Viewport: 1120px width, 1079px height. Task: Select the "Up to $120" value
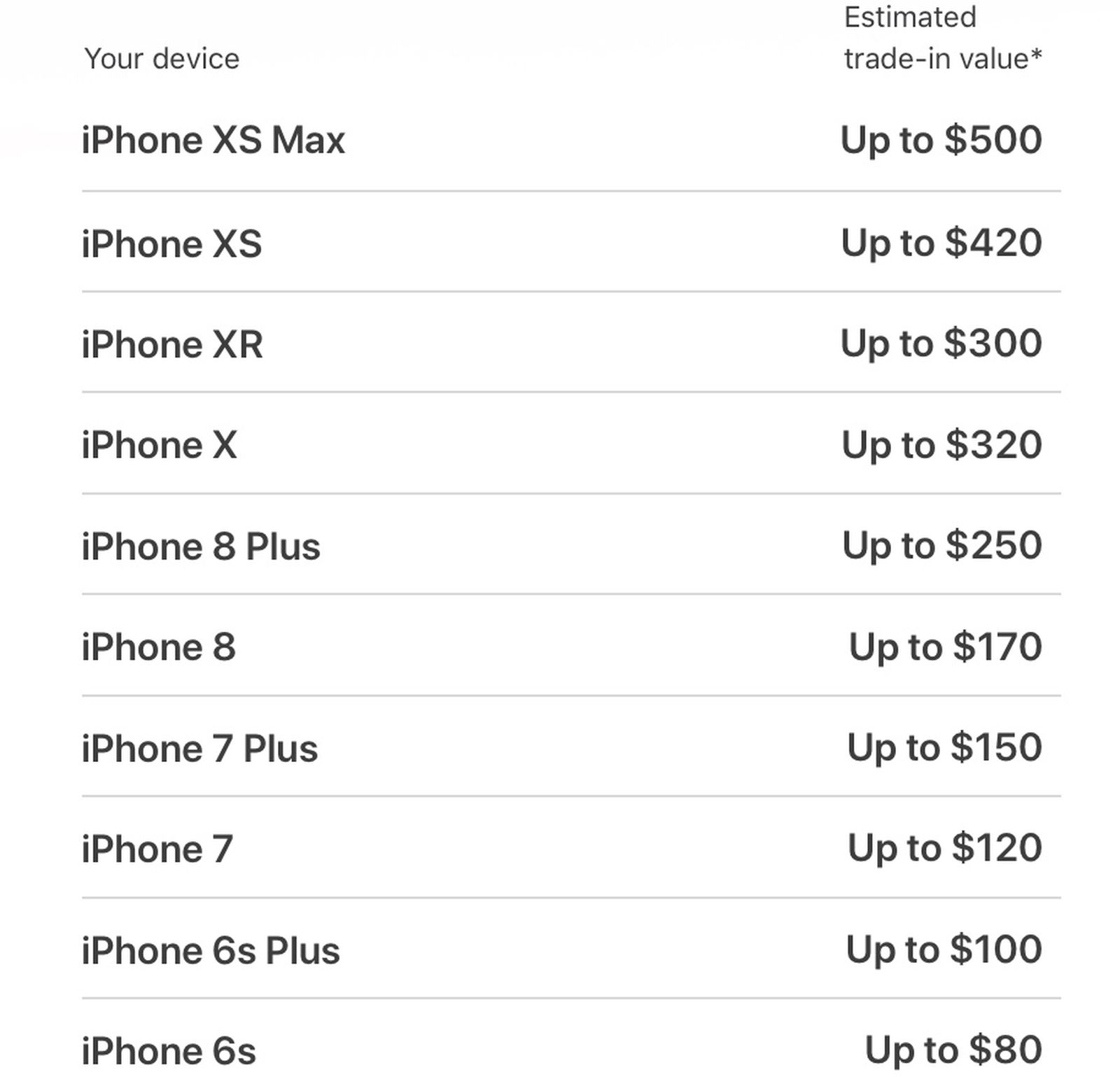coord(944,848)
